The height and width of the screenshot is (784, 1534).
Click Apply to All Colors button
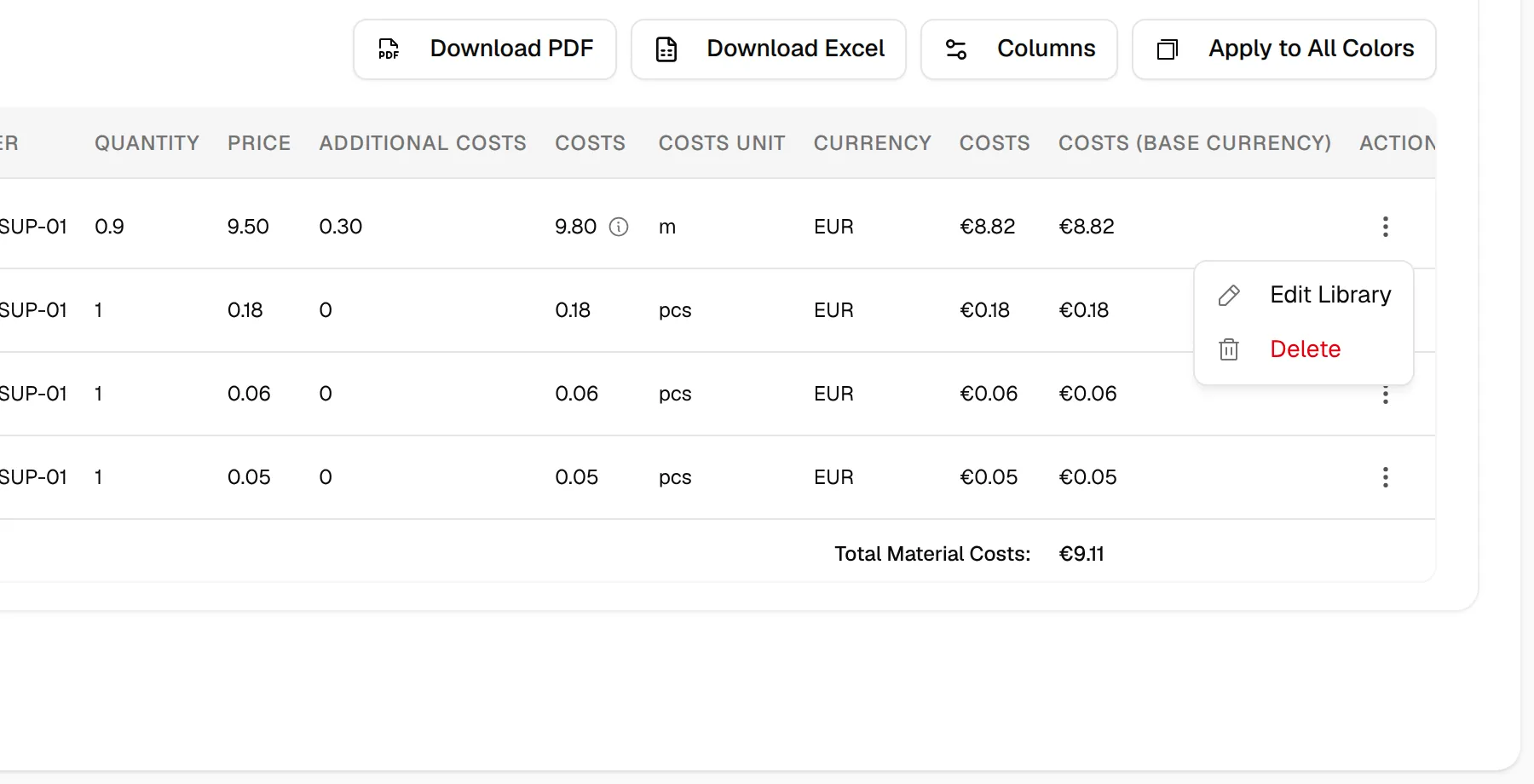(x=1283, y=49)
